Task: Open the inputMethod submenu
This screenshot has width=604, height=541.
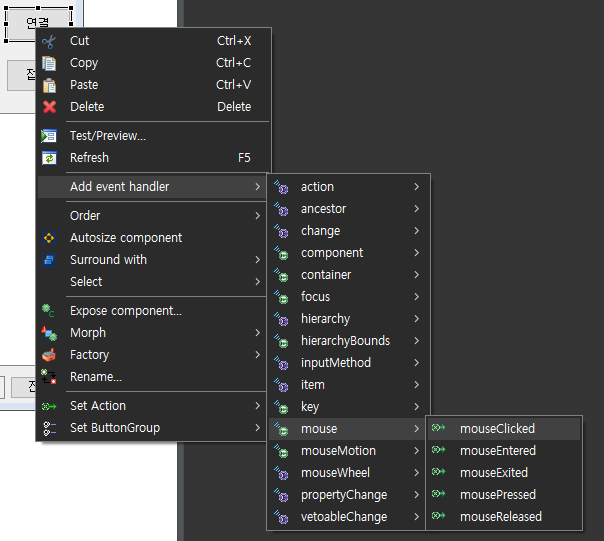Action: point(349,363)
